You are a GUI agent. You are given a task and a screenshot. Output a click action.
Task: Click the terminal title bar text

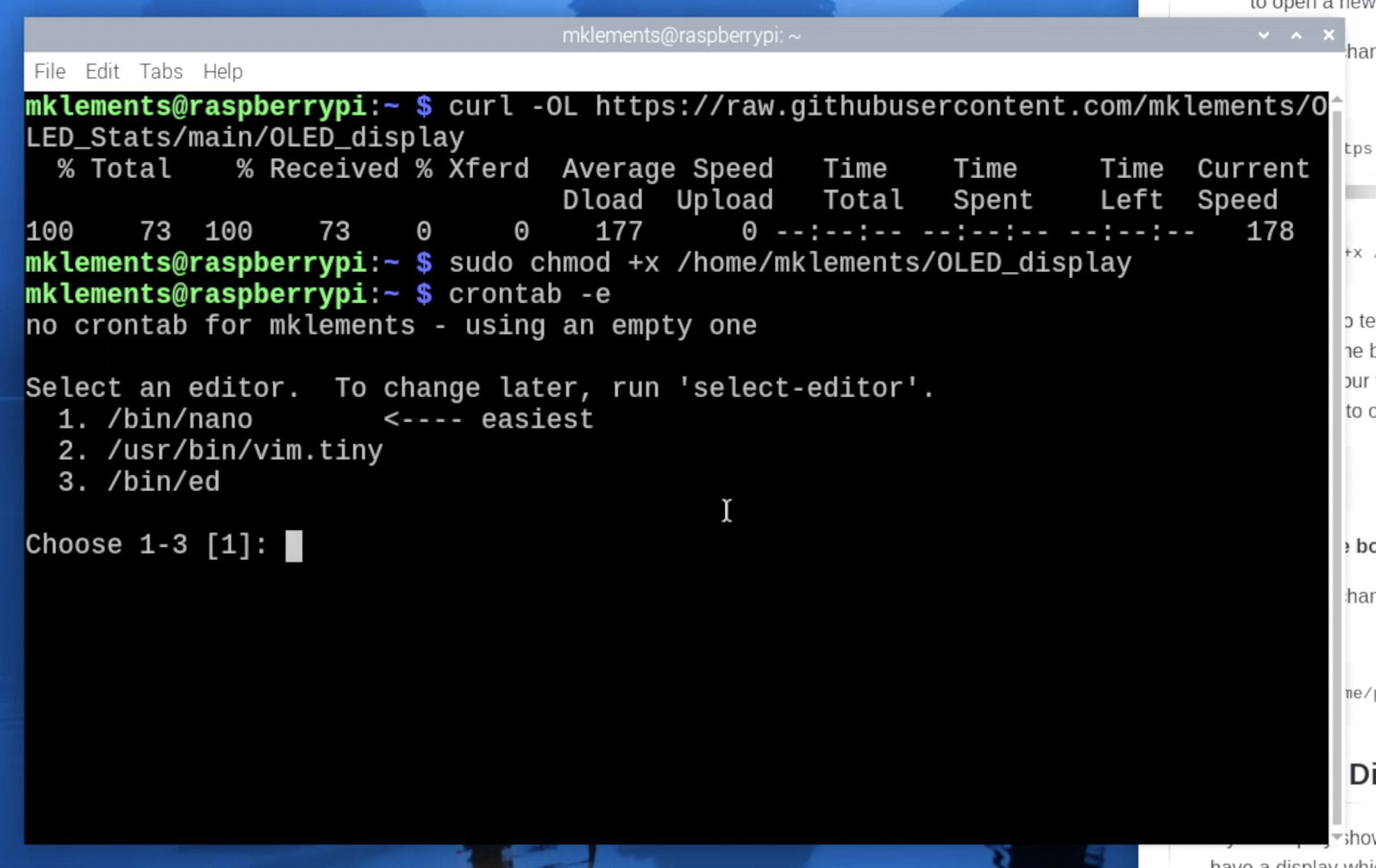(681, 35)
